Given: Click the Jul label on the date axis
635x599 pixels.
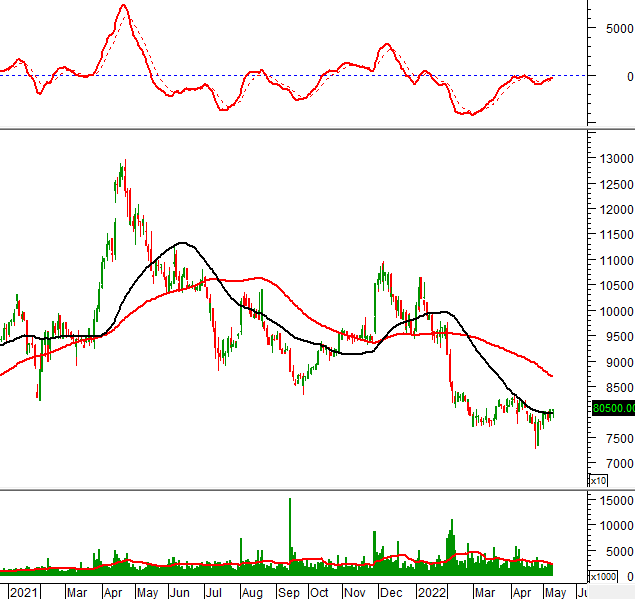Looking at the screenshot, I should click(213, 592).
